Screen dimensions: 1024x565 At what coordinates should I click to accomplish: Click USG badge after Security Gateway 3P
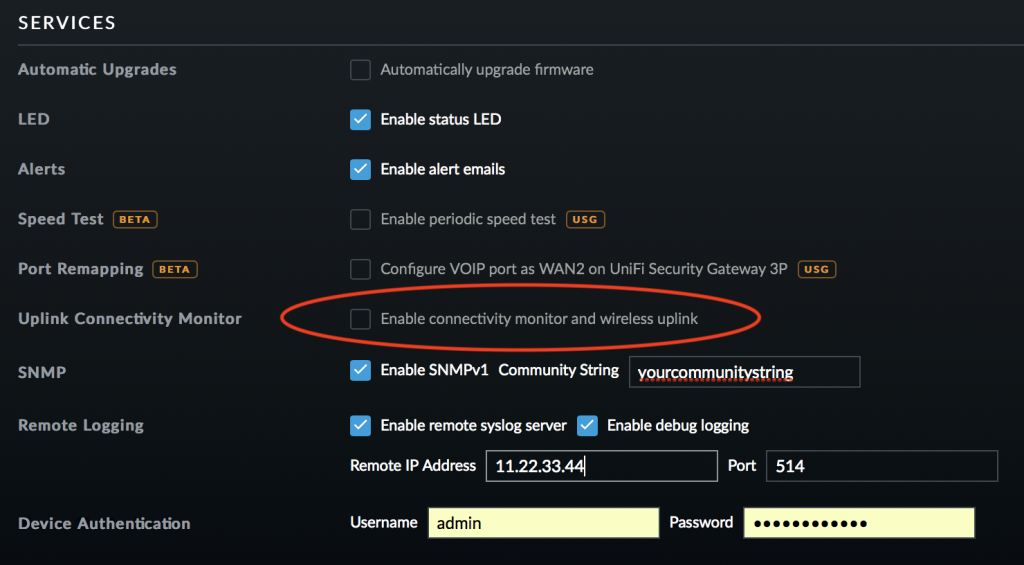pyautogui.click(x=817, y=269)
